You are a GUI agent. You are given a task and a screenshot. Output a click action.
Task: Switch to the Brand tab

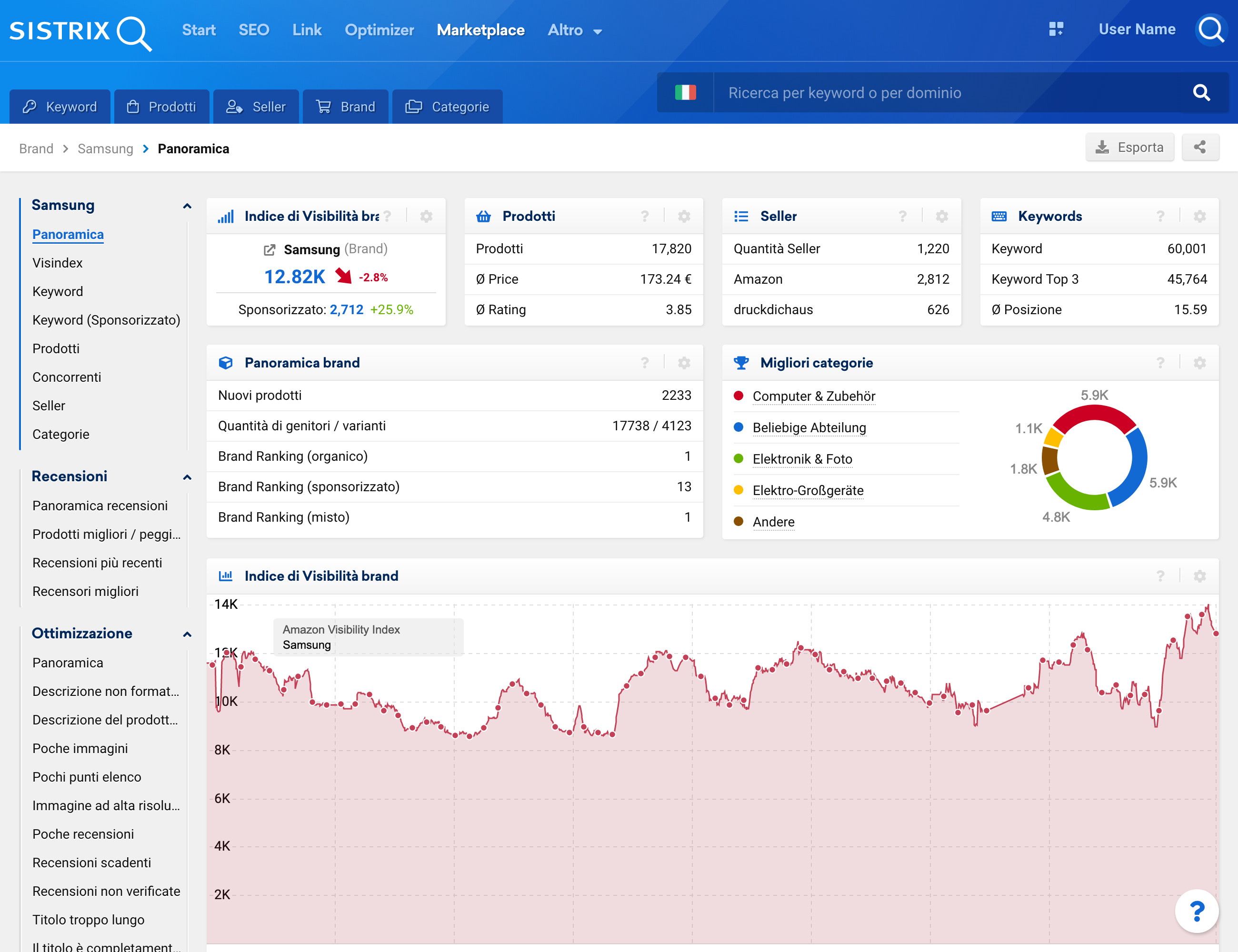point(346,107)
